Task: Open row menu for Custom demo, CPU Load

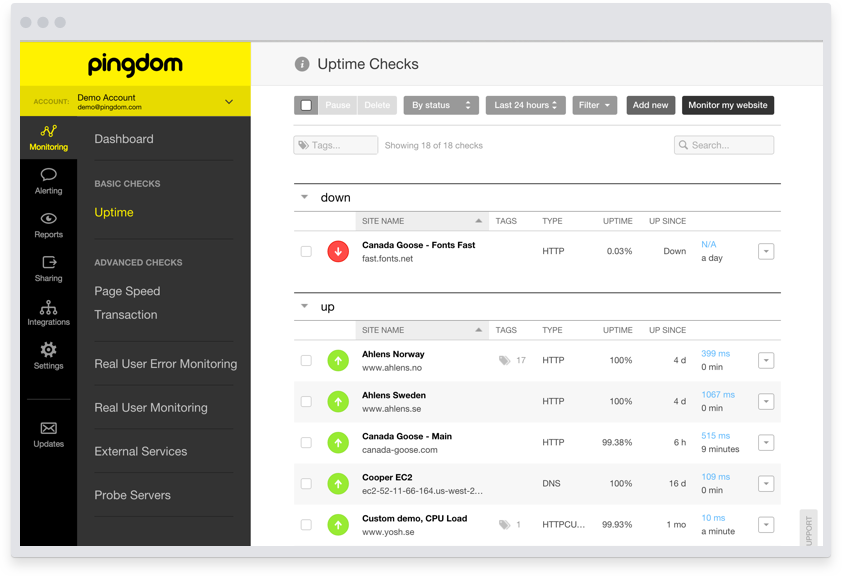Action: click(766, 524)
